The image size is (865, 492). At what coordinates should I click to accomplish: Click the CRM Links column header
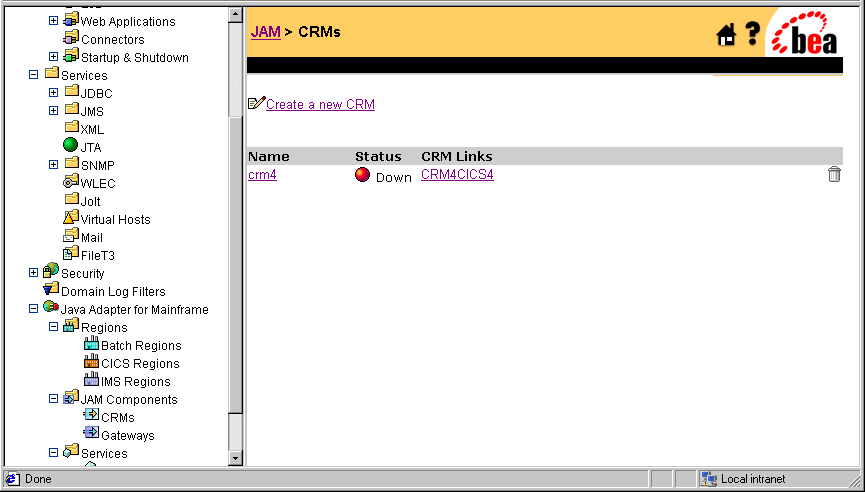pyautogui.click(x=457, y=156)
